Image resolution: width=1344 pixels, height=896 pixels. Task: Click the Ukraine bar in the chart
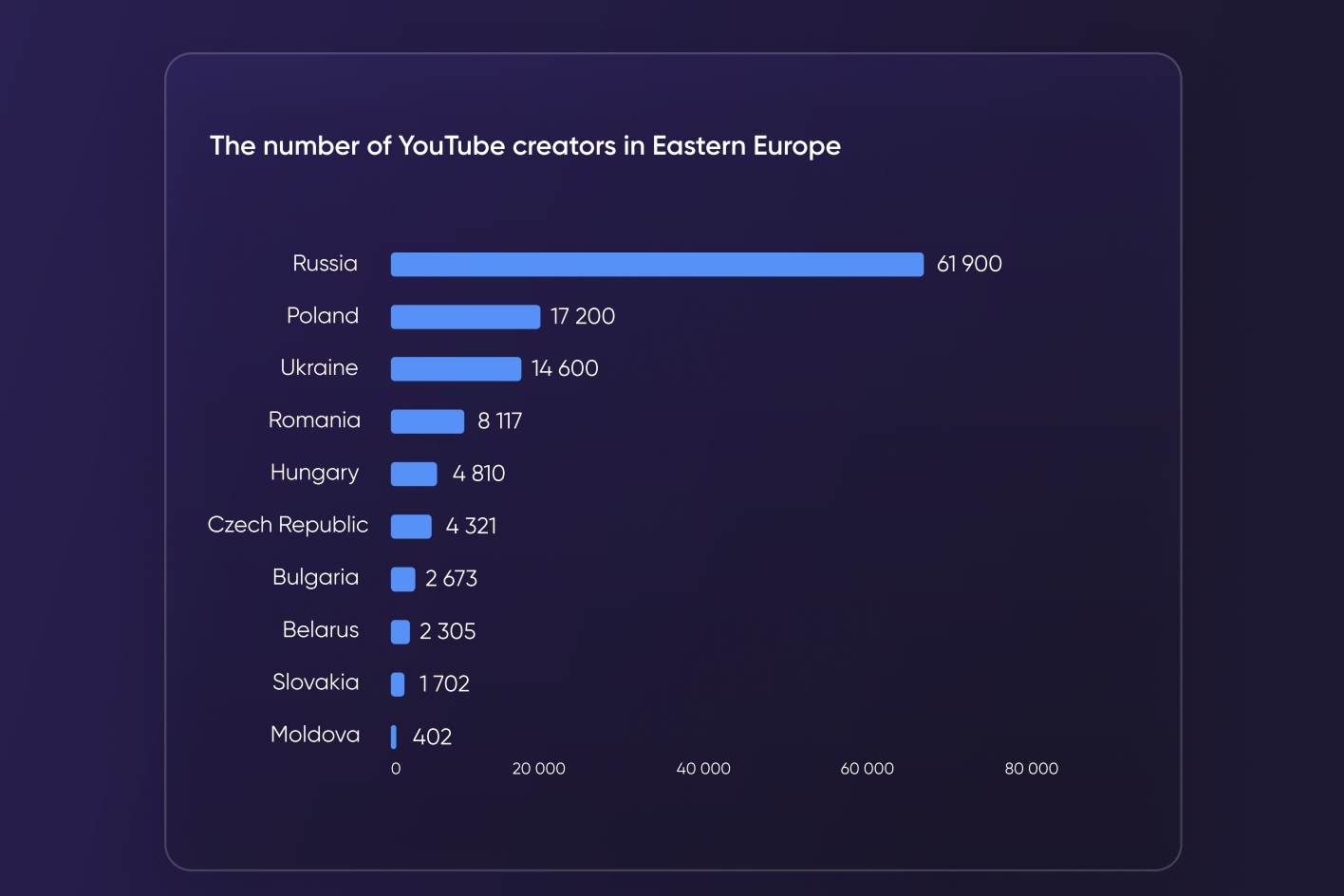[456, 368]
